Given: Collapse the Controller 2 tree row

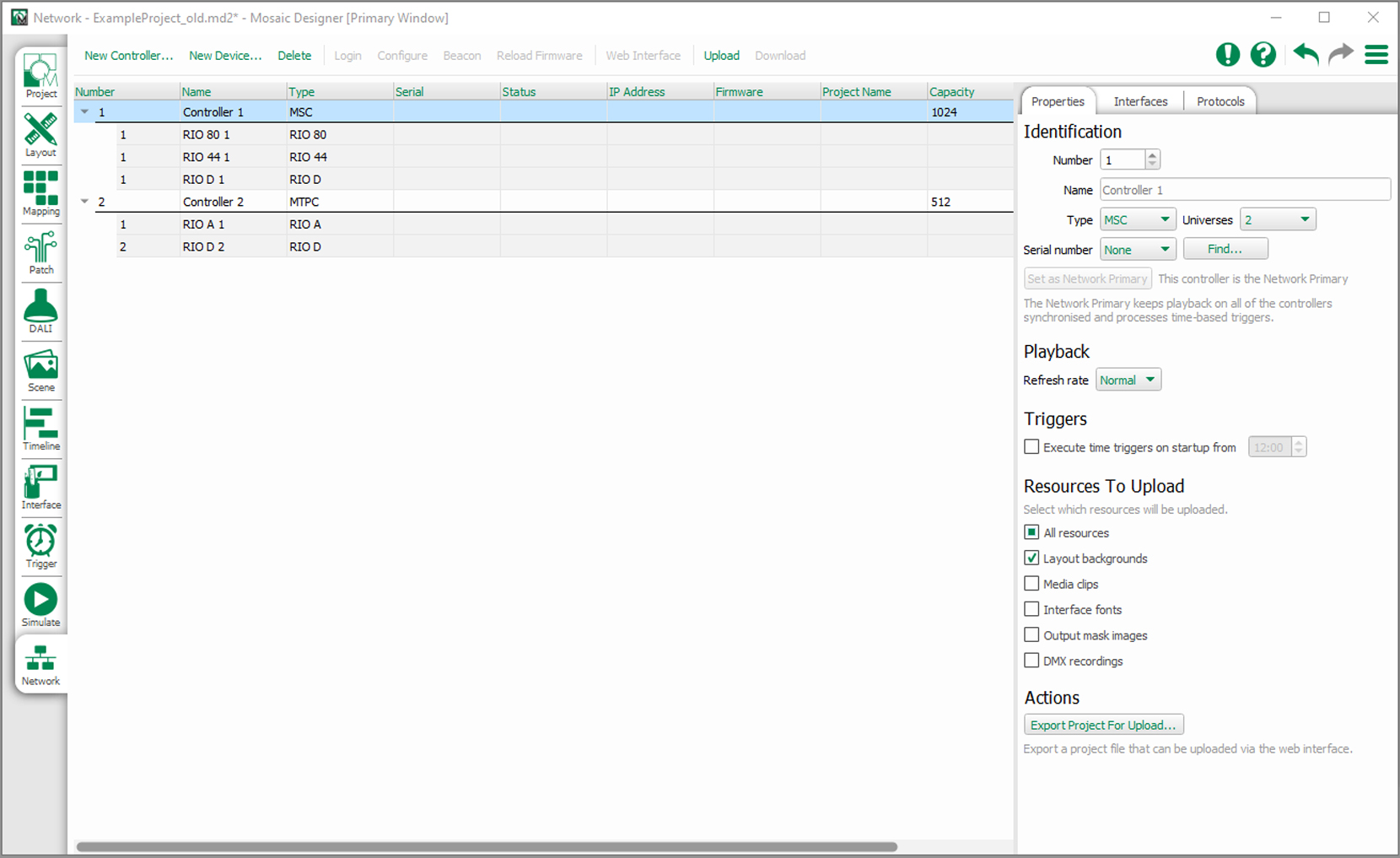Looking at the screenshot, I should click(84, 202).
